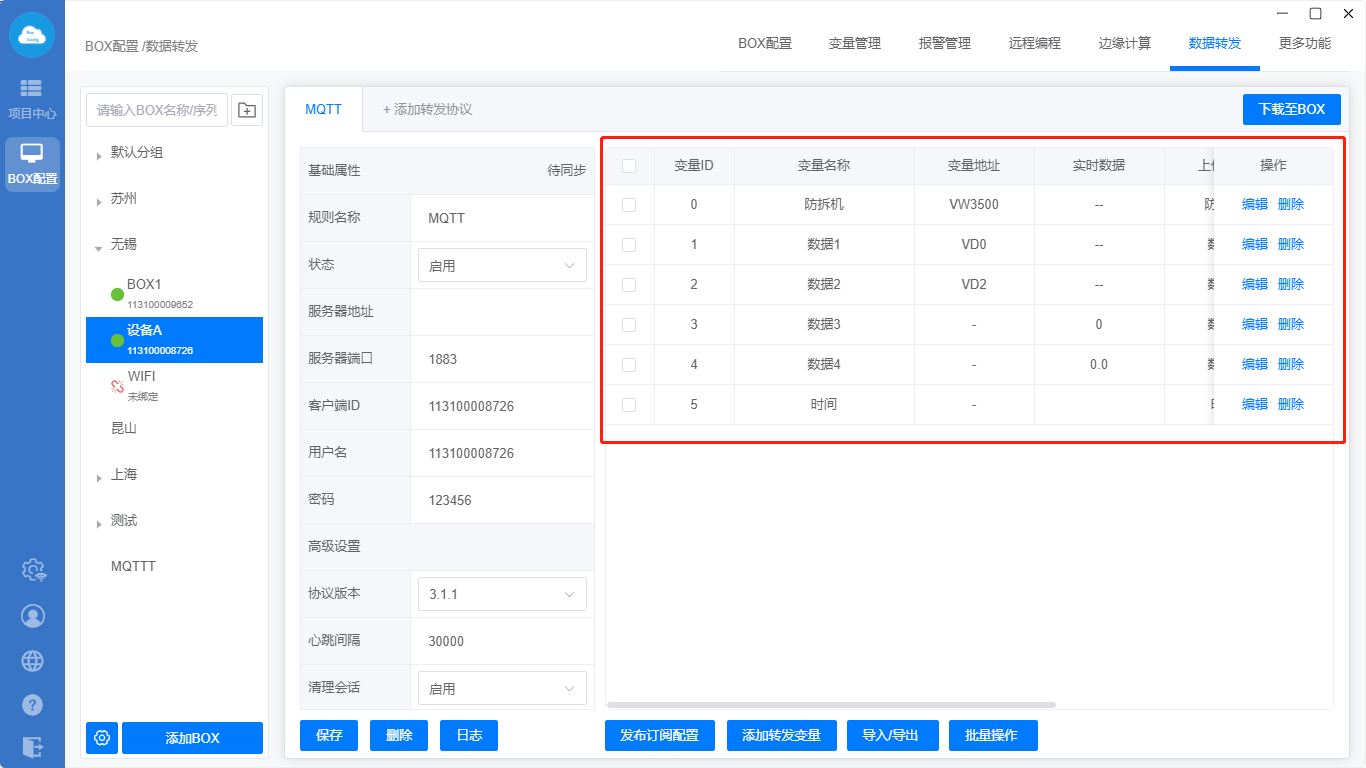The height and width of the screenshot is (768, 1366).
Task: Open the help question mark icon
Action: 33,705
